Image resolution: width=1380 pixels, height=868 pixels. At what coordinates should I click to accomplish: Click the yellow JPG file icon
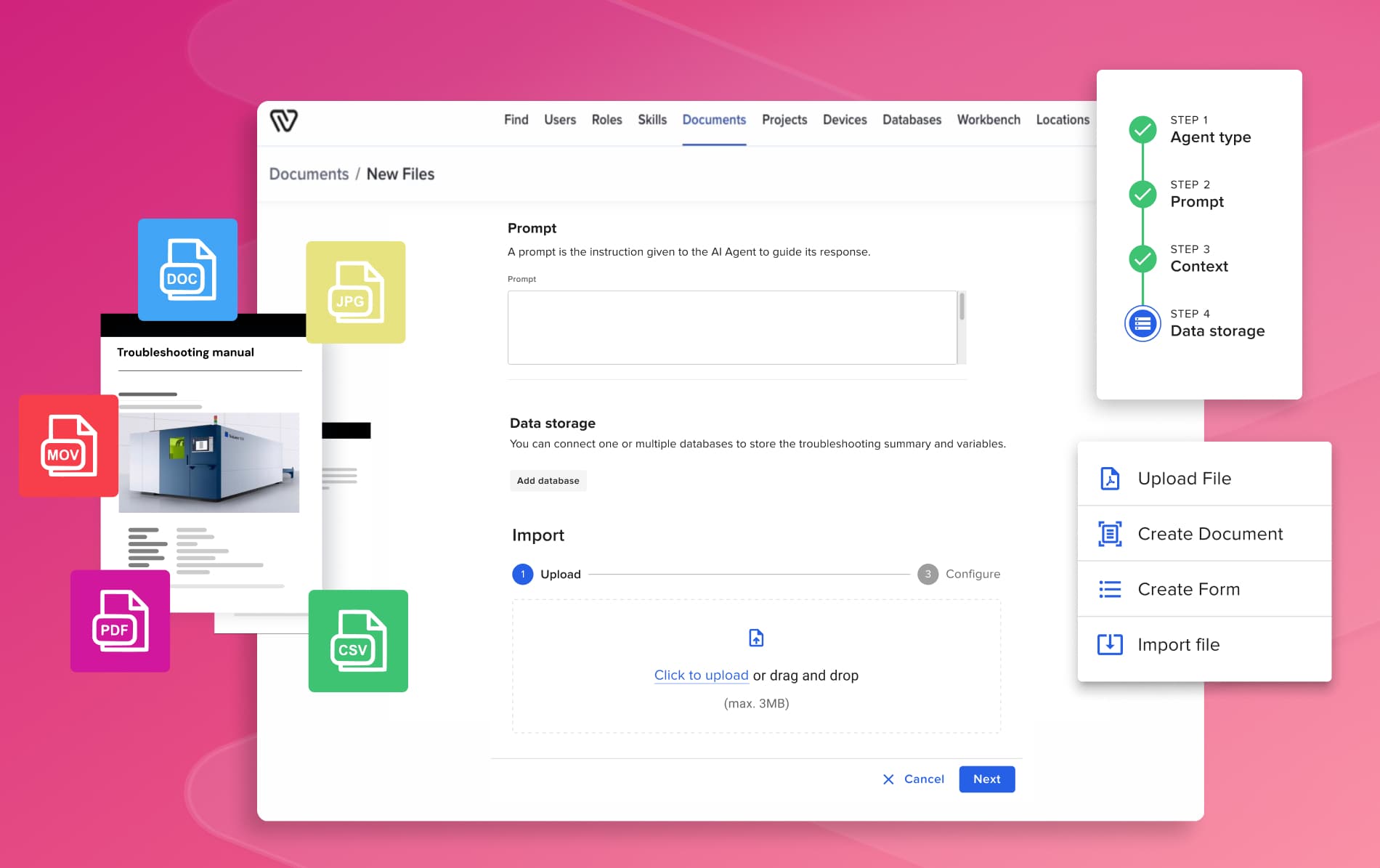[357, 292]
